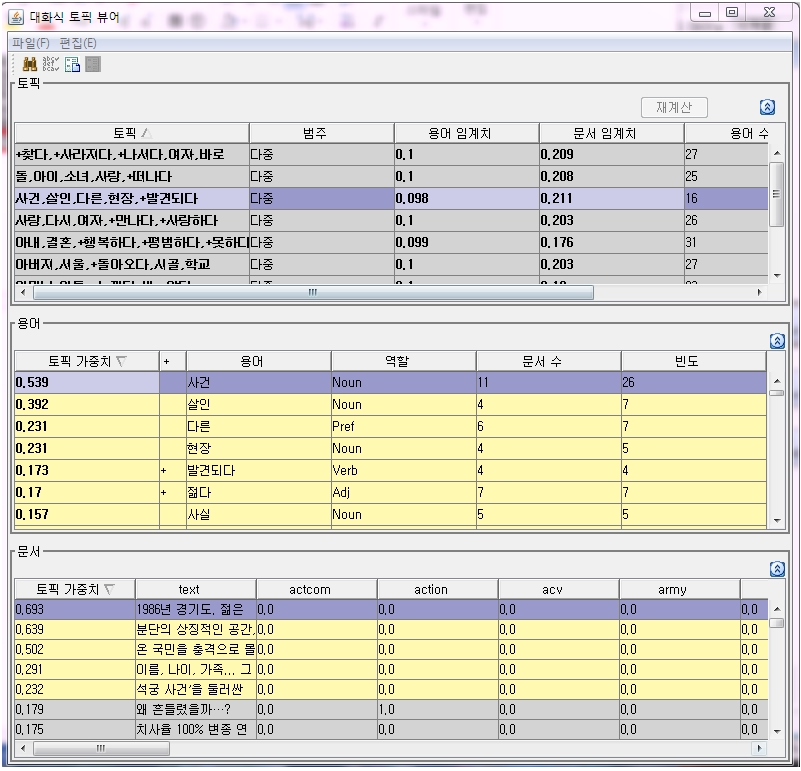
Task: Click the 문서 table horizontal scrollbar thumb
Action: [x=101, y=749]
